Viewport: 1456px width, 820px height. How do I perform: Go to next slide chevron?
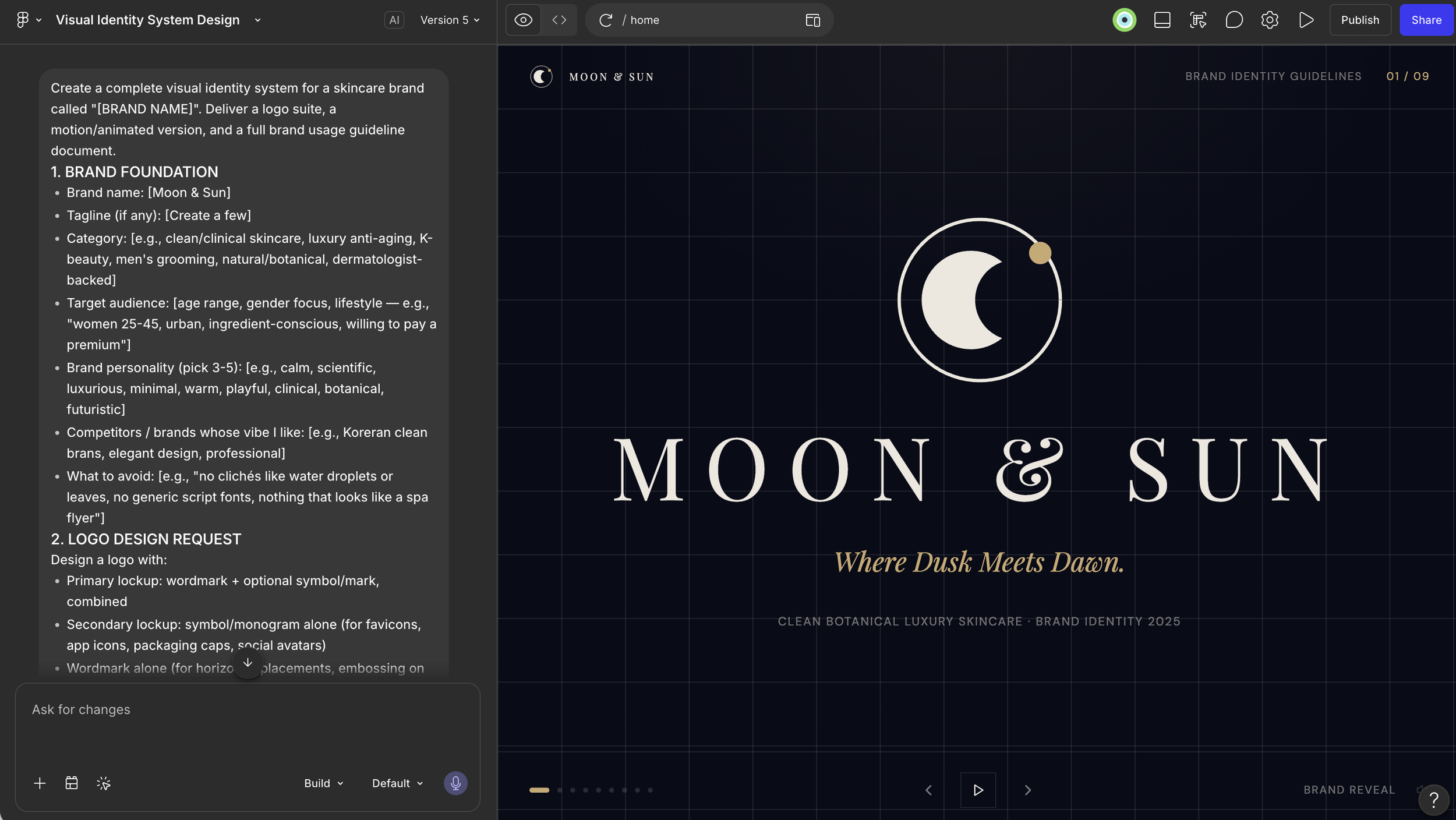[x=1027, y=790]
